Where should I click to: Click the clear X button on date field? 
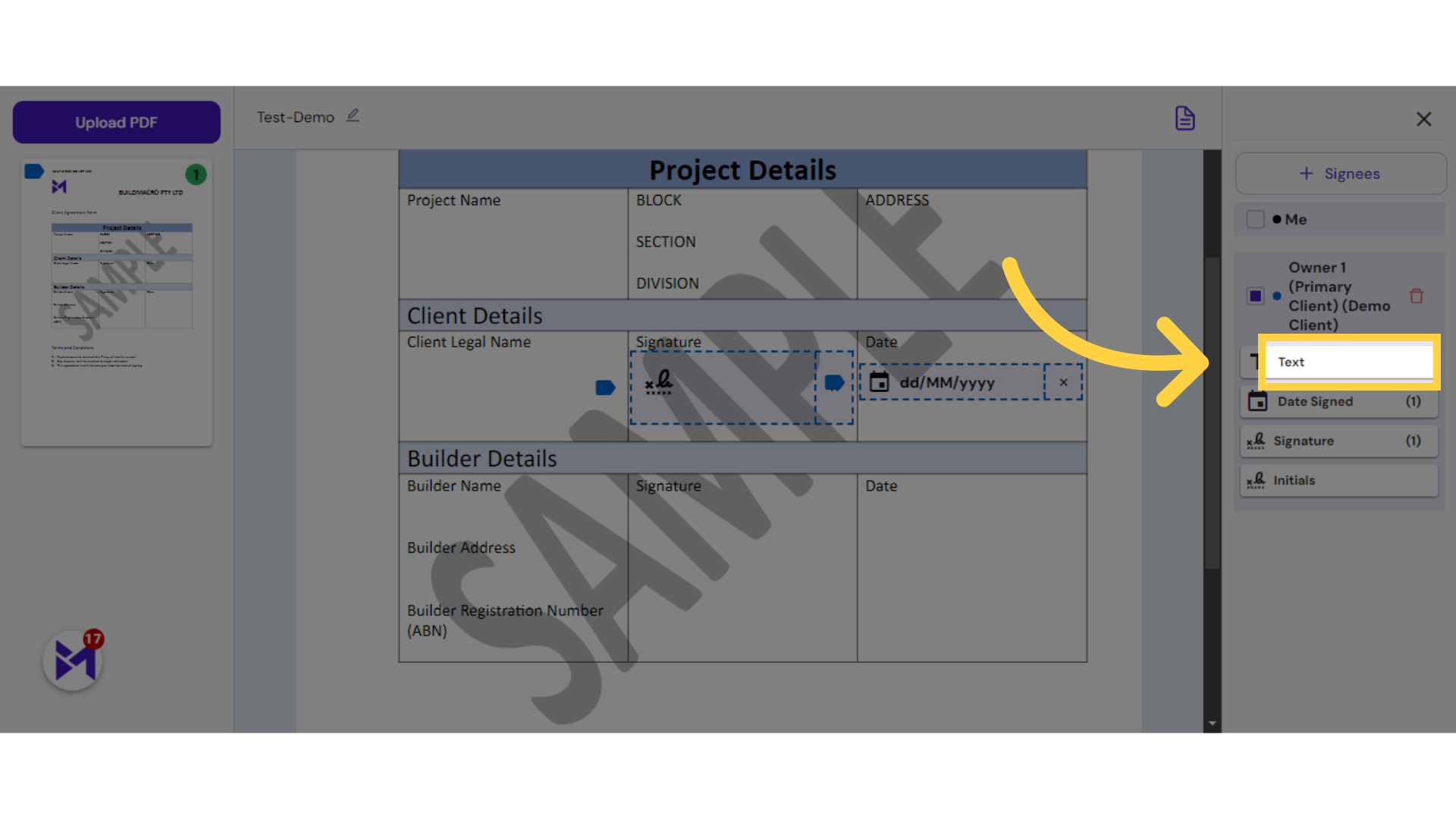point(1063,382)
